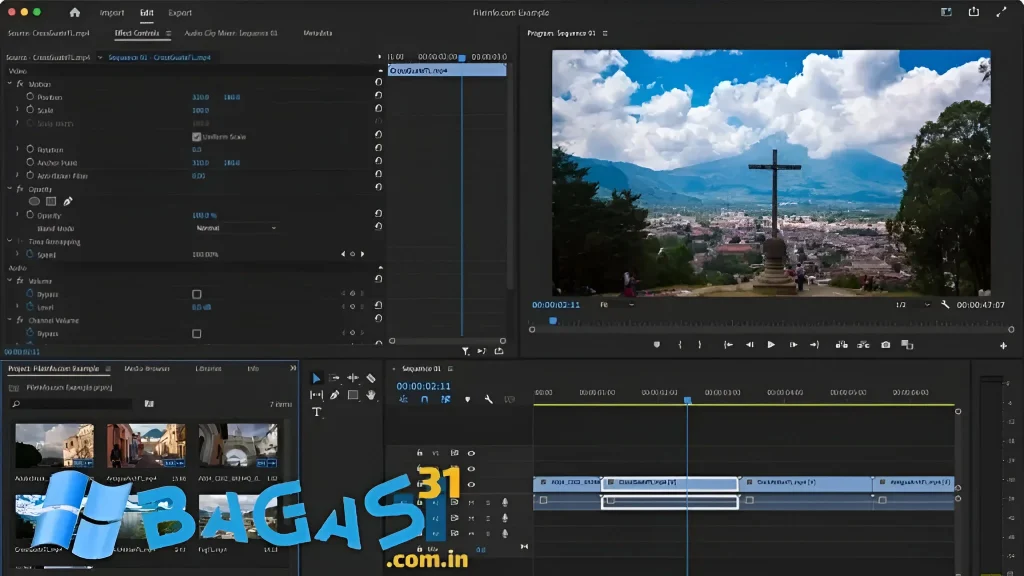Viewport: 1024px width, 576px height.
Task: Open the Blend Mode Normal dropdown
Action: [x=236, y=228]
